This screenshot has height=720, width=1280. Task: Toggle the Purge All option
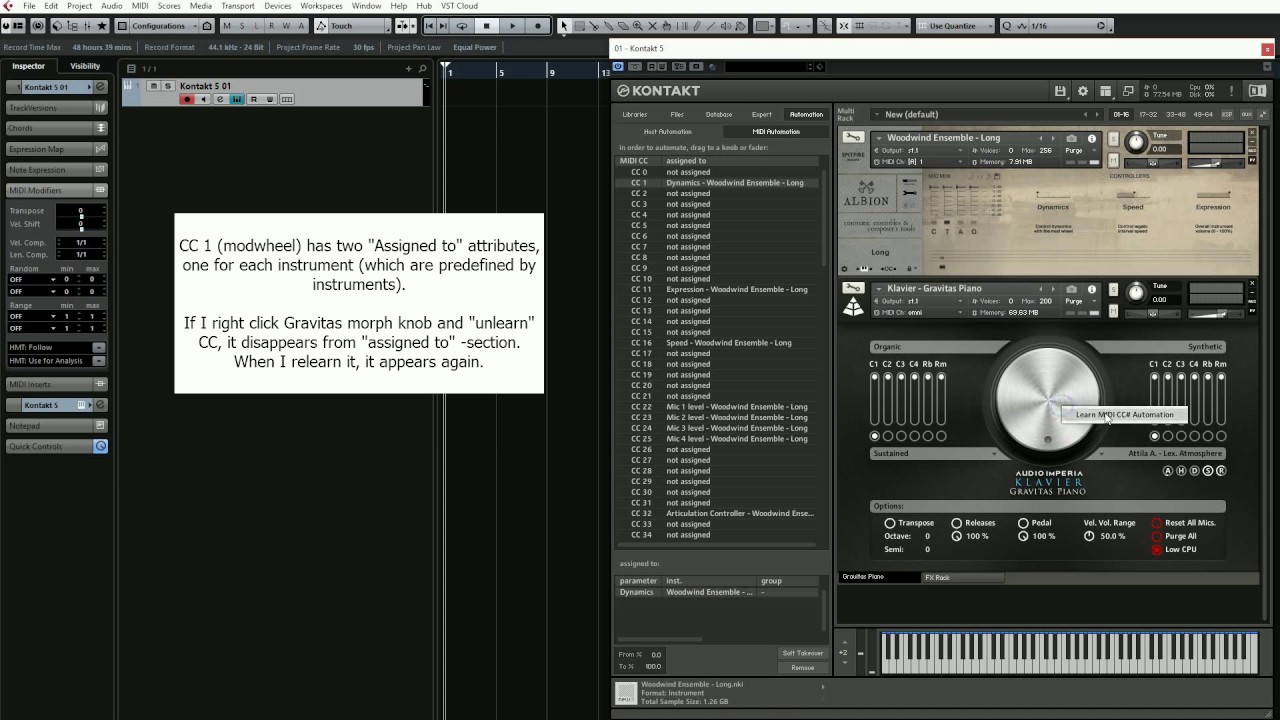tap(1157, 536)
